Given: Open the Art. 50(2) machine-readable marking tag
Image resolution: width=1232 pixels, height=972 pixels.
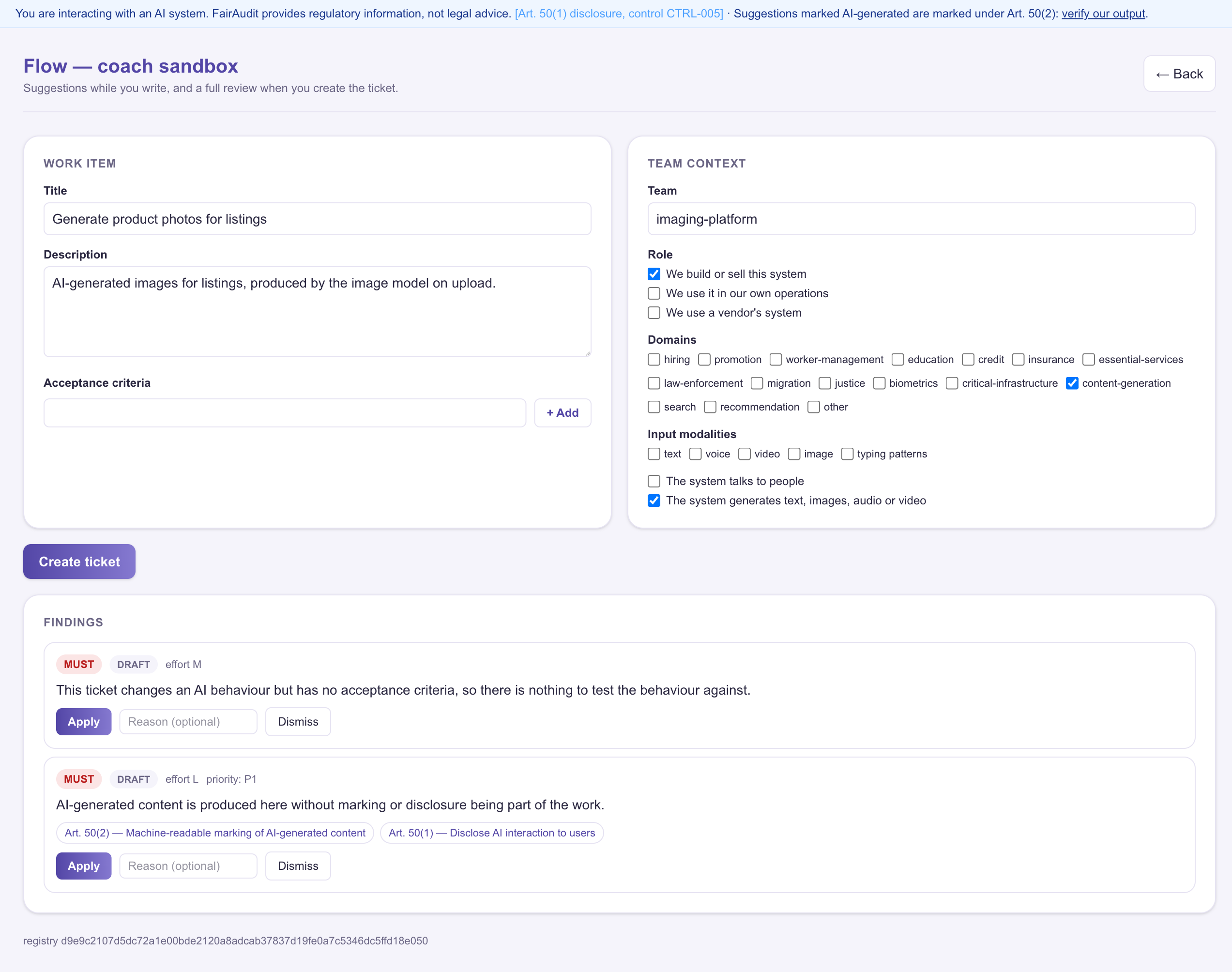Looking at the screenshot, I should [x=215, y=833].
